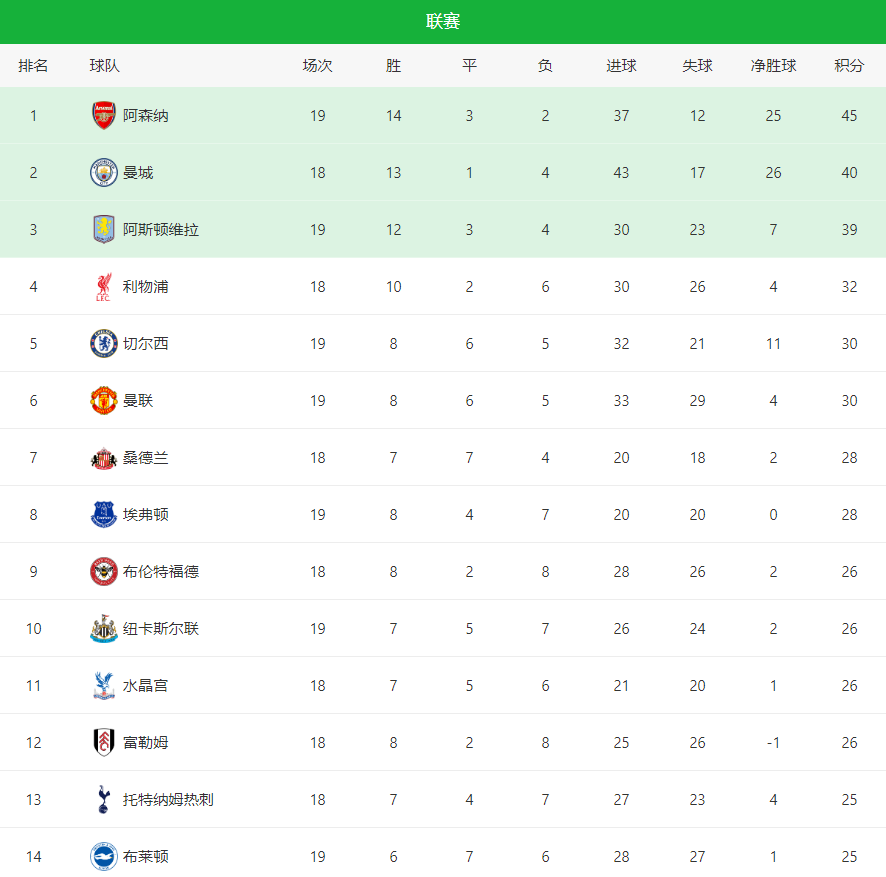This screenshot has height=877, width=886.
Task: Click the Everton club crest icon
Action: pos(104,515)
